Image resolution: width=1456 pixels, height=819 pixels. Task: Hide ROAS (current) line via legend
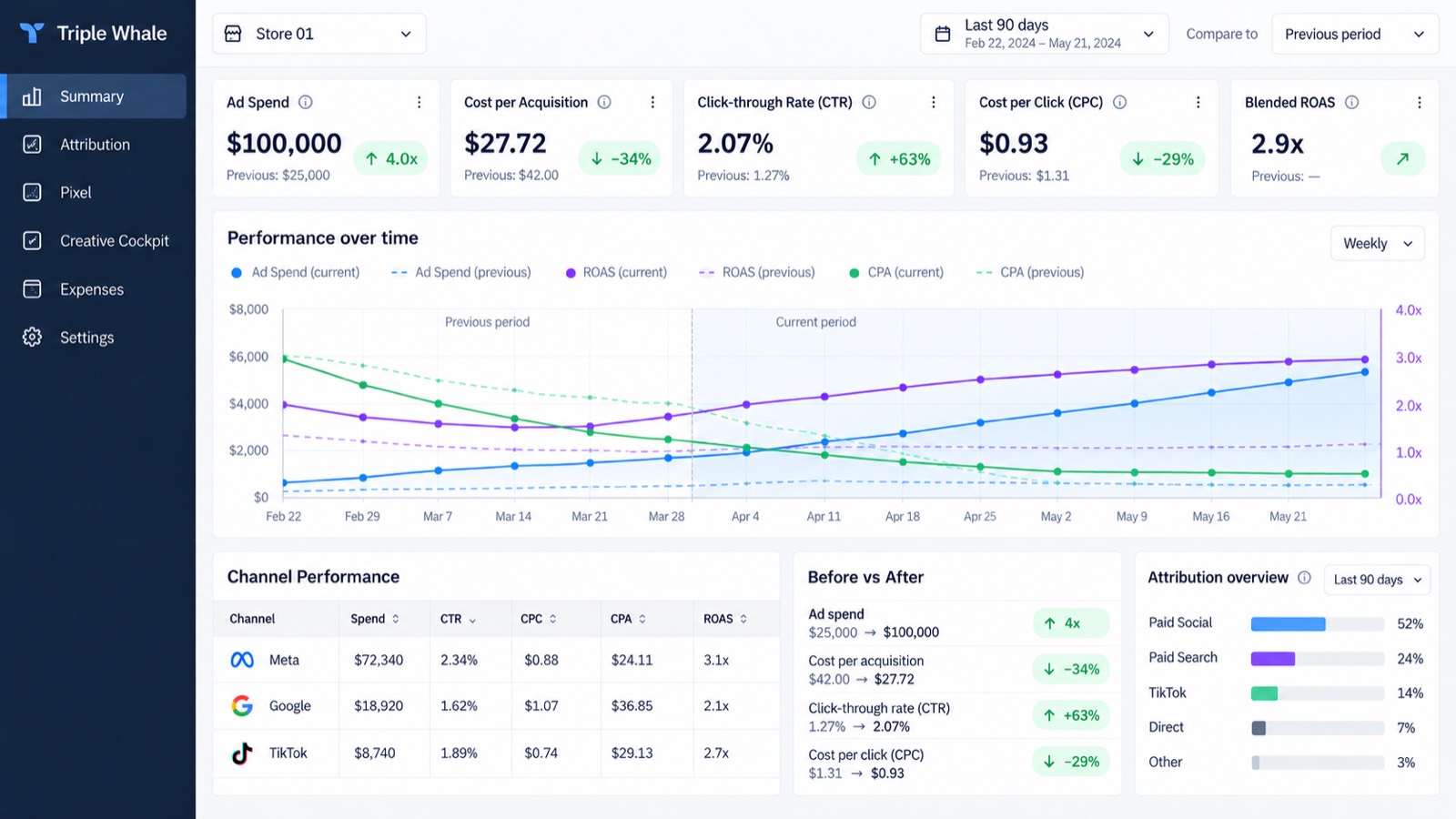coord(616,272)
